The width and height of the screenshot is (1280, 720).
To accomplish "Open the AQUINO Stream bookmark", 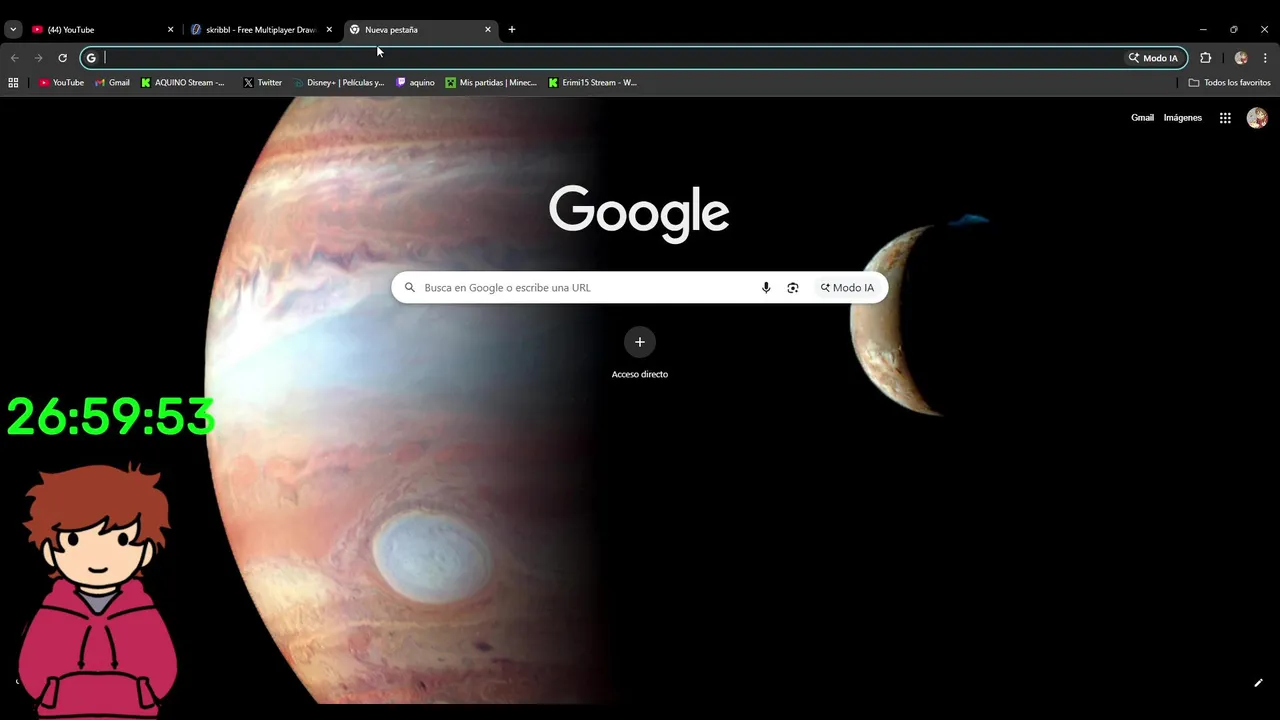I will click(183, 83).
